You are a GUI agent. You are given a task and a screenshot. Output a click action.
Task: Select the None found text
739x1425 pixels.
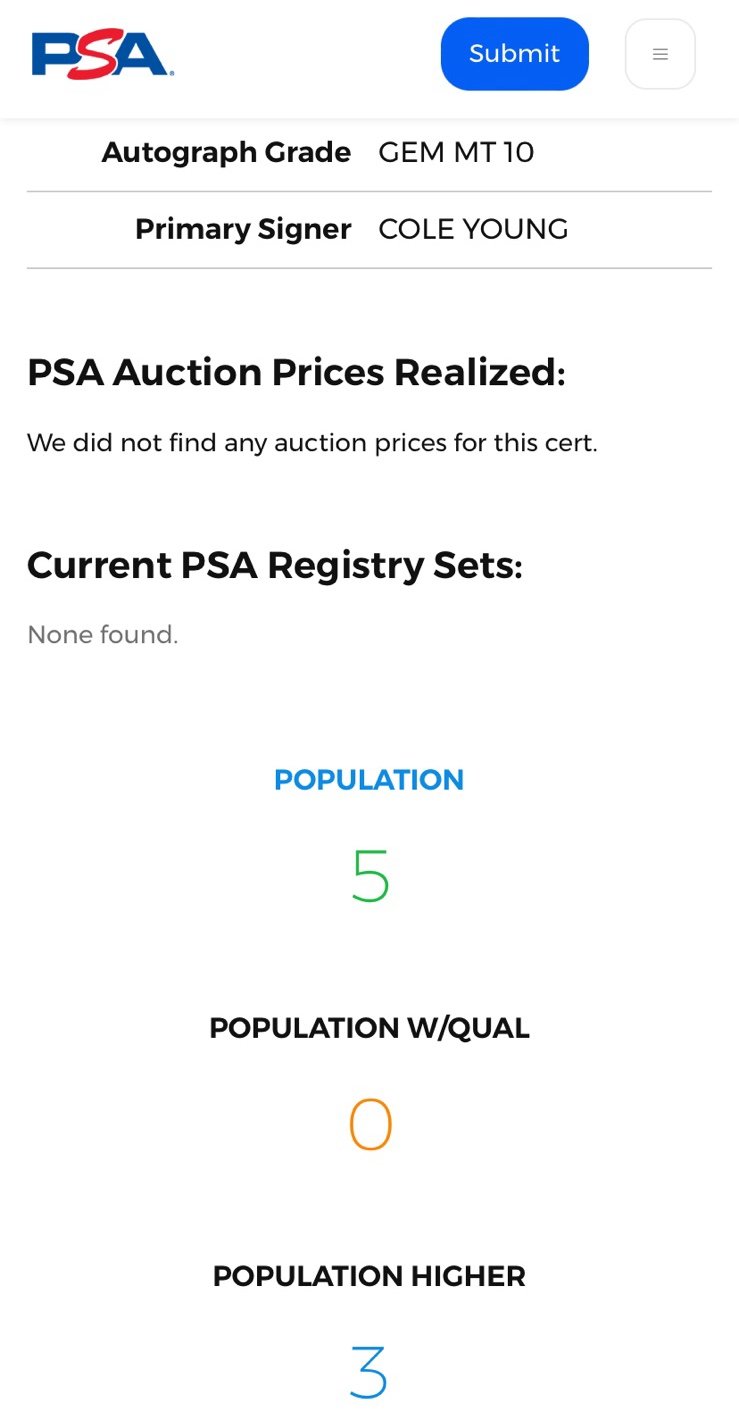click(102, 634)
